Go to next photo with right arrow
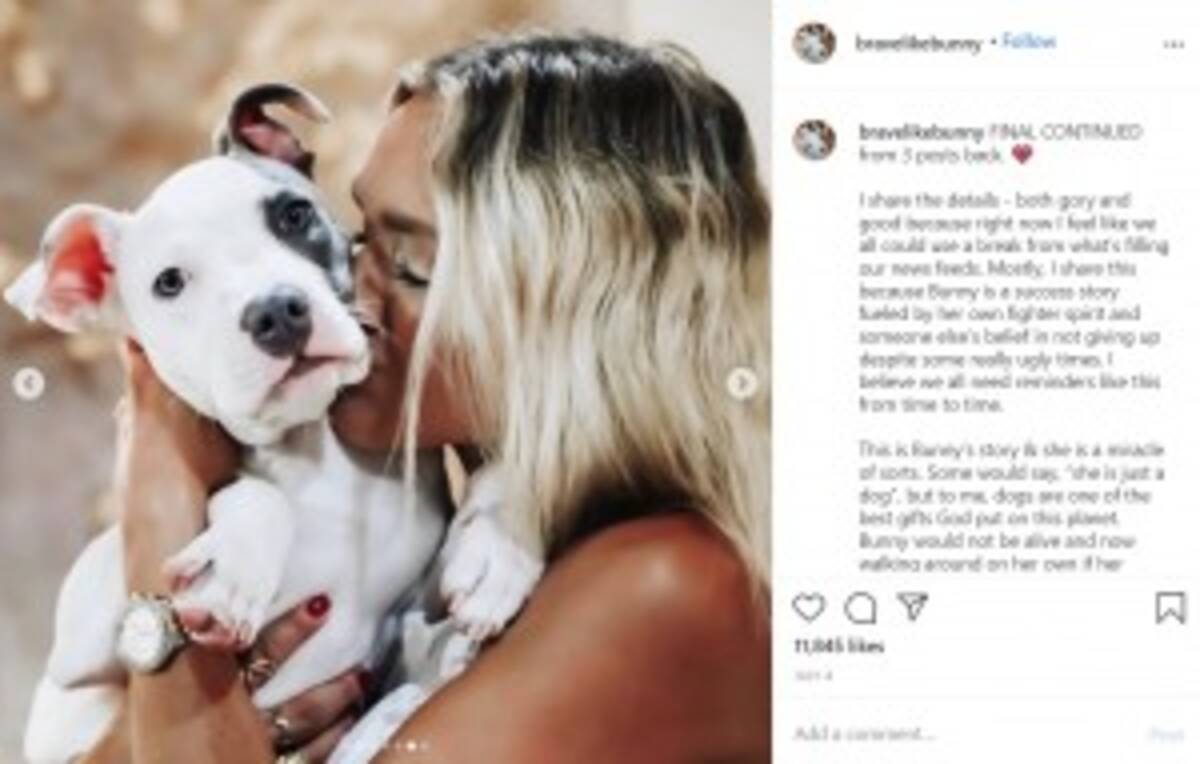The width and height of the screenshot is (1200, 764). tap(741, 383)
